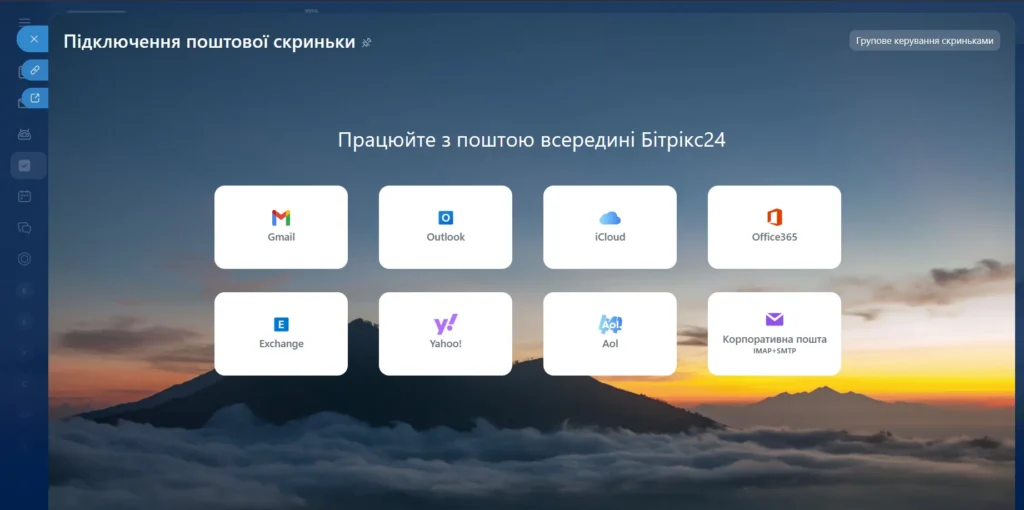
Task: Open the chats sidebar icon
Action: (24, 228)
